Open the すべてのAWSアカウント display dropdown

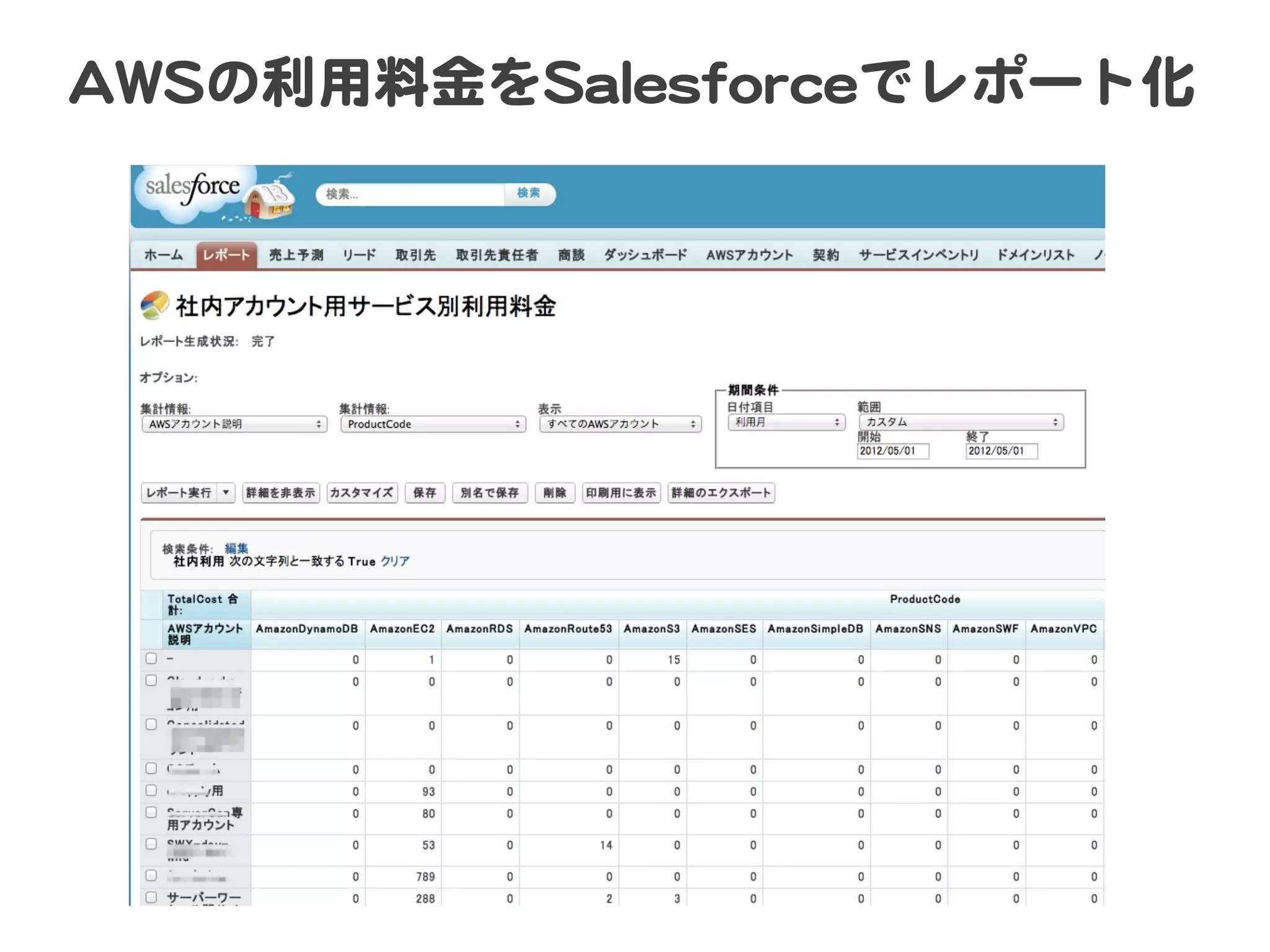pyautogui.click(x=620, y=424)
